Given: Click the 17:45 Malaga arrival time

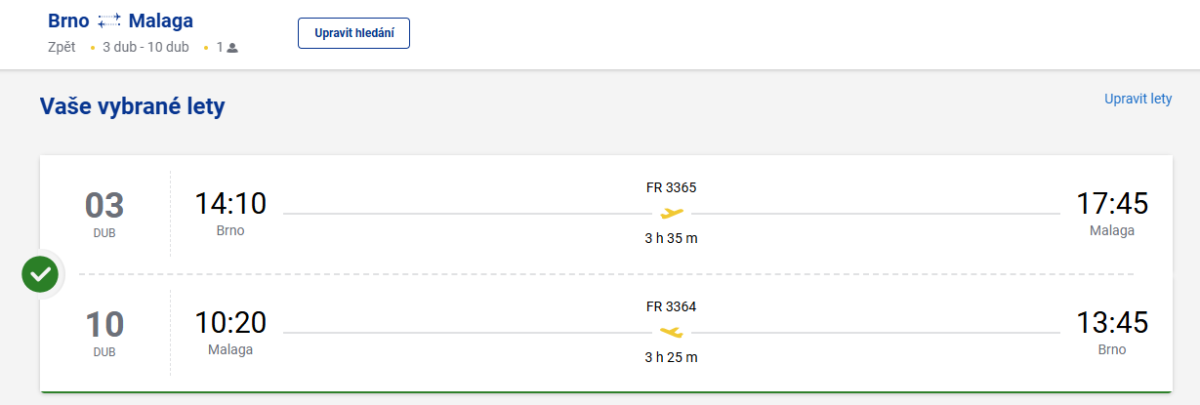Looking at the screenshot, I should [1112, 204].
